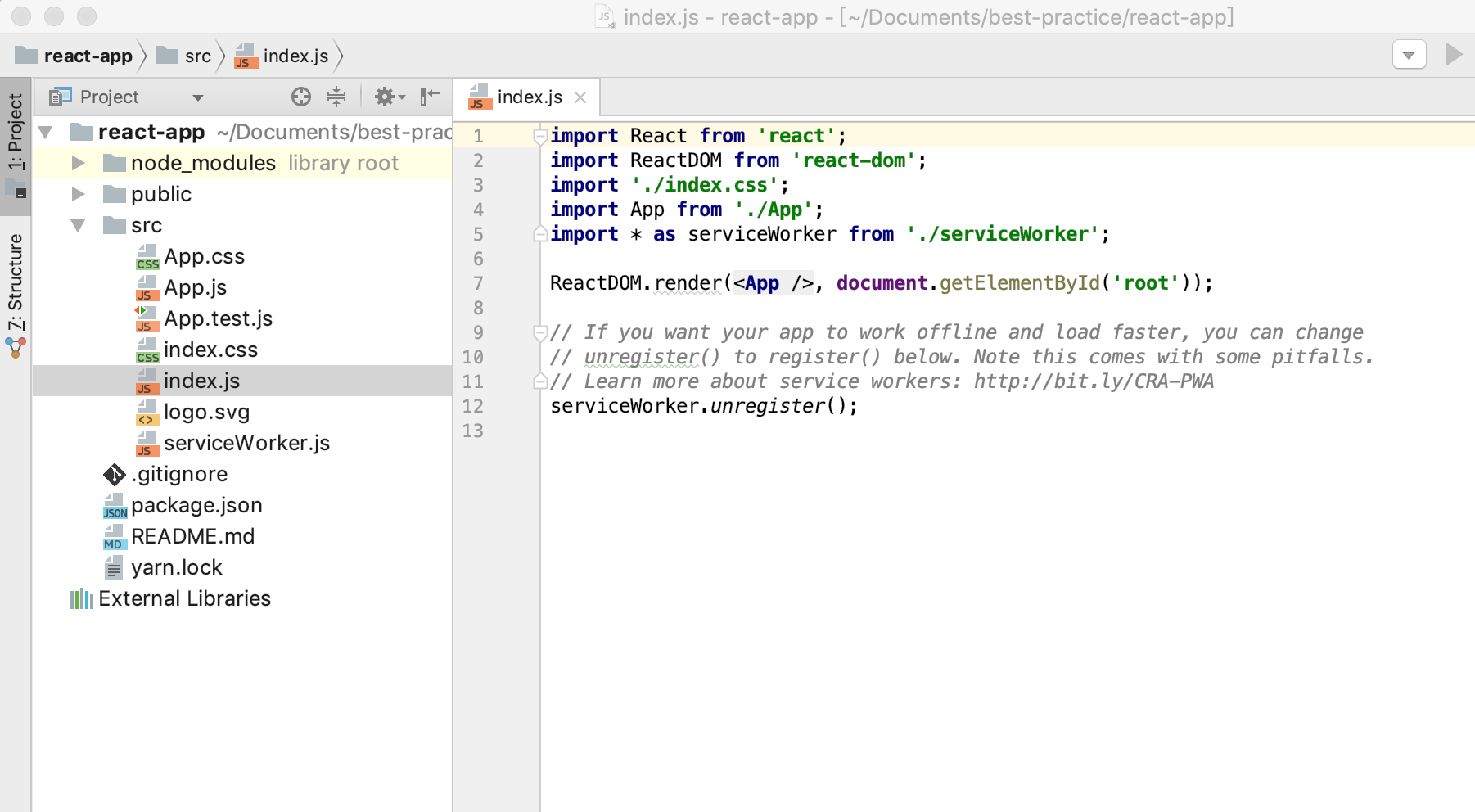Click the locate/scroll from source target icon
The image size is (1475, 812).
(x=301, y=97)
